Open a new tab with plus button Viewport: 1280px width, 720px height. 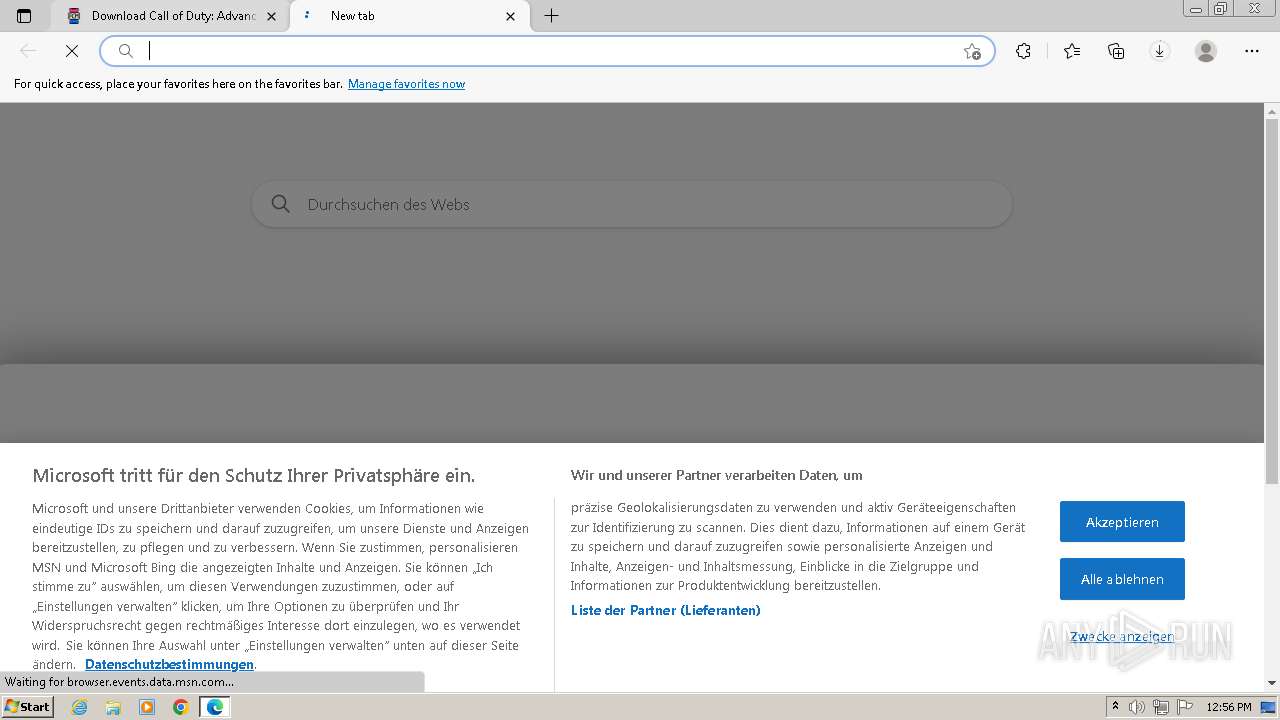[551, 16]
